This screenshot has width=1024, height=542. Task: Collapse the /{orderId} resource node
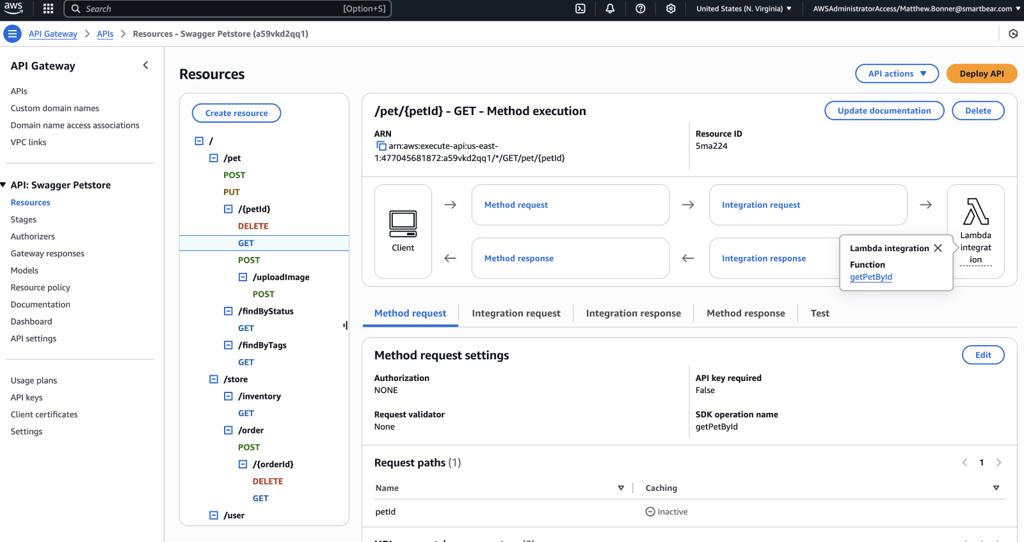(x=243, y=464)
